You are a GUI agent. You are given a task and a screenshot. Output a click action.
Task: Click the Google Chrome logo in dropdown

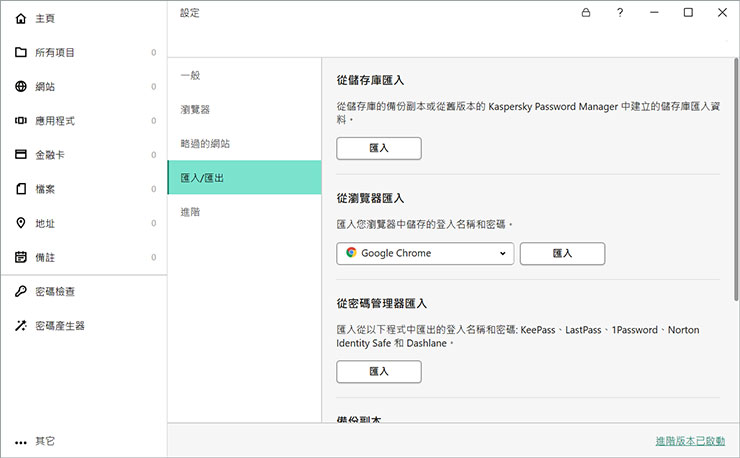(351, 253)
